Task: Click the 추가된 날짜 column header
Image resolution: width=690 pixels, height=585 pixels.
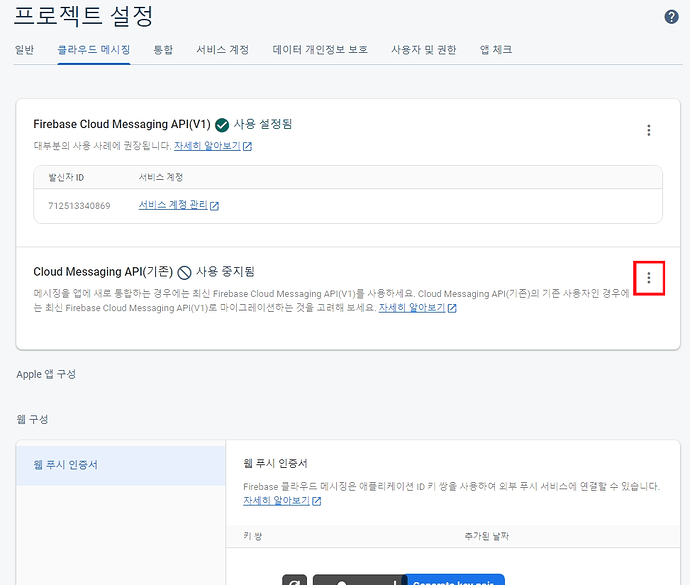Action: coord(487,536)
